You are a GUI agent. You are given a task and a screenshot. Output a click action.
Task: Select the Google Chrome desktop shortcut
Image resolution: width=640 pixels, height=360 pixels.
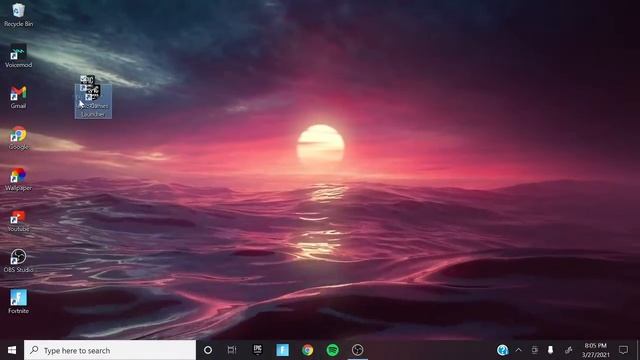(18, 138)
